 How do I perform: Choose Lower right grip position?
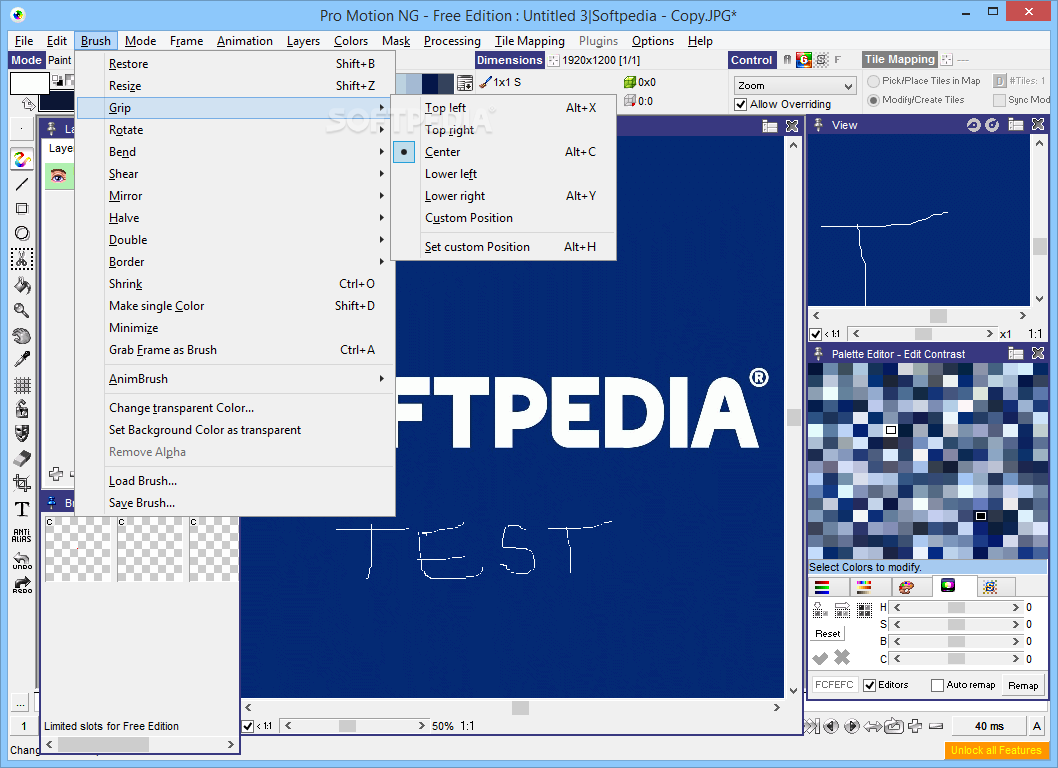[503, 196]
